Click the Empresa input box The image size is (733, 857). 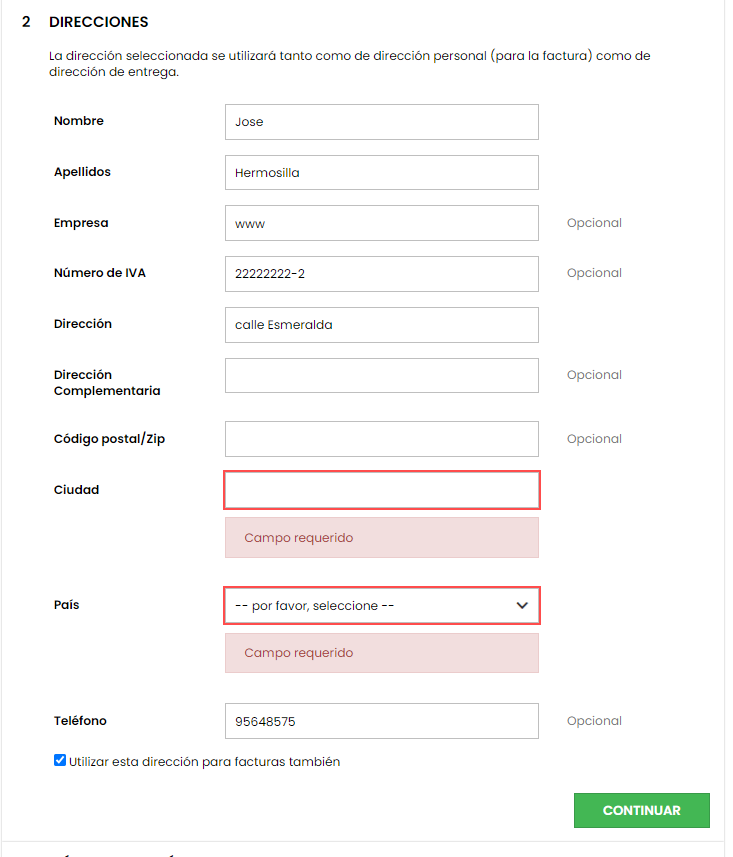click(381, 223)
